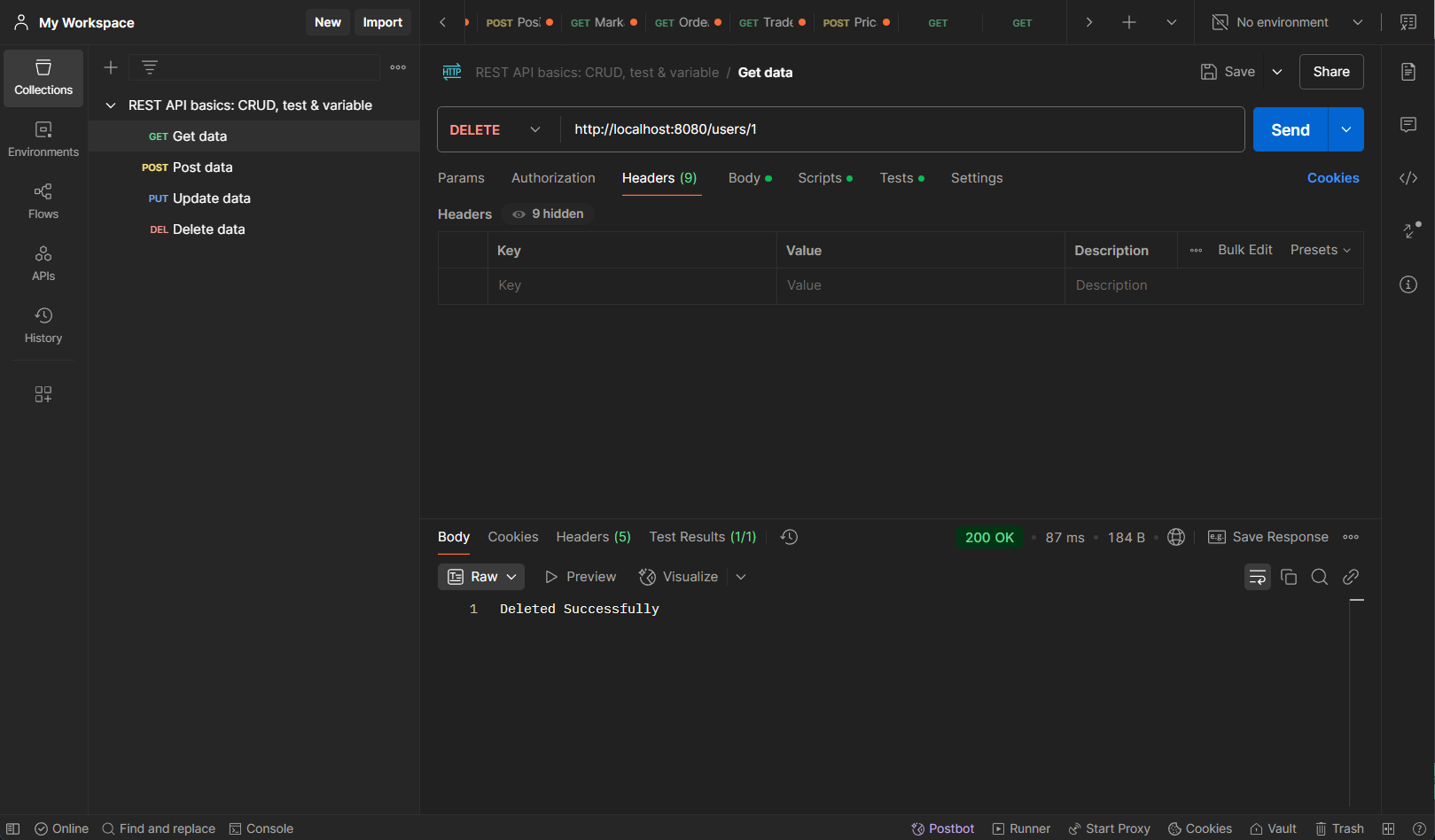Open the History sidebar panel
1435x840 pixels.
click(43, 326)
